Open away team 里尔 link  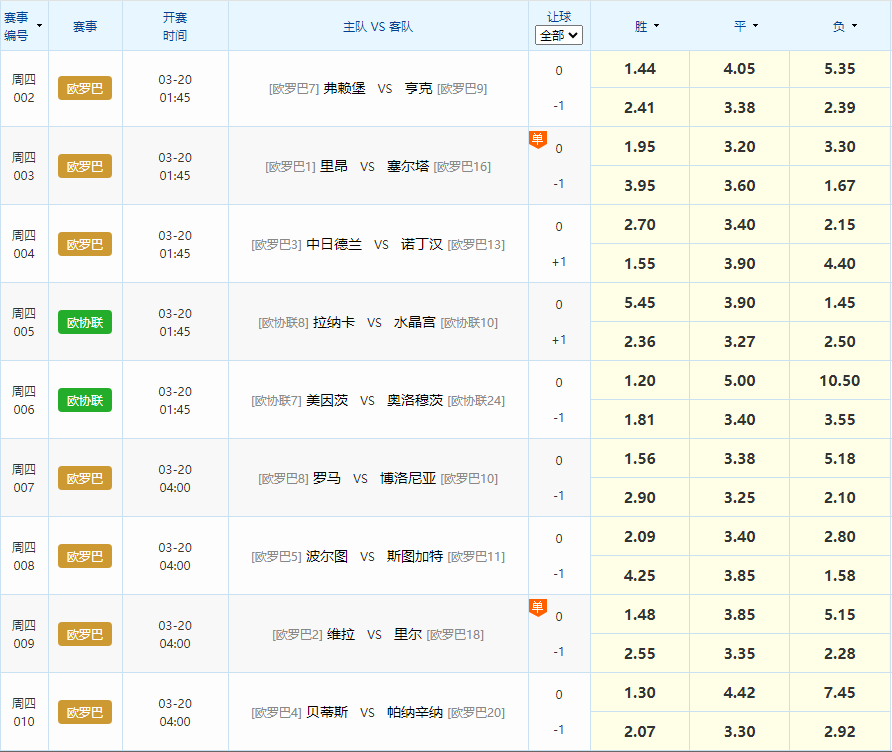(408, 634)
